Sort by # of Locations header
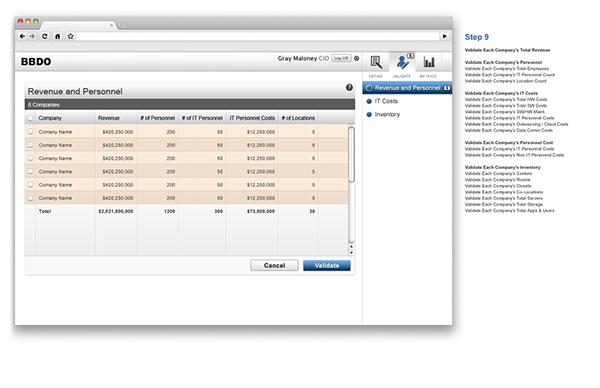 tap(298, 118)
